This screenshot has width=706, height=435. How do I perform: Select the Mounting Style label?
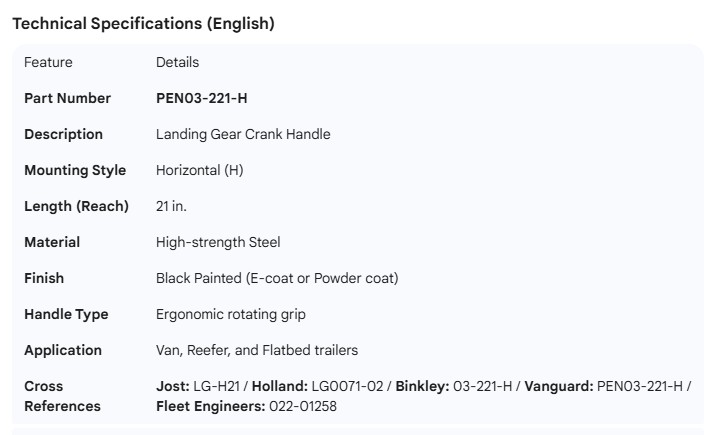(75, 170)
